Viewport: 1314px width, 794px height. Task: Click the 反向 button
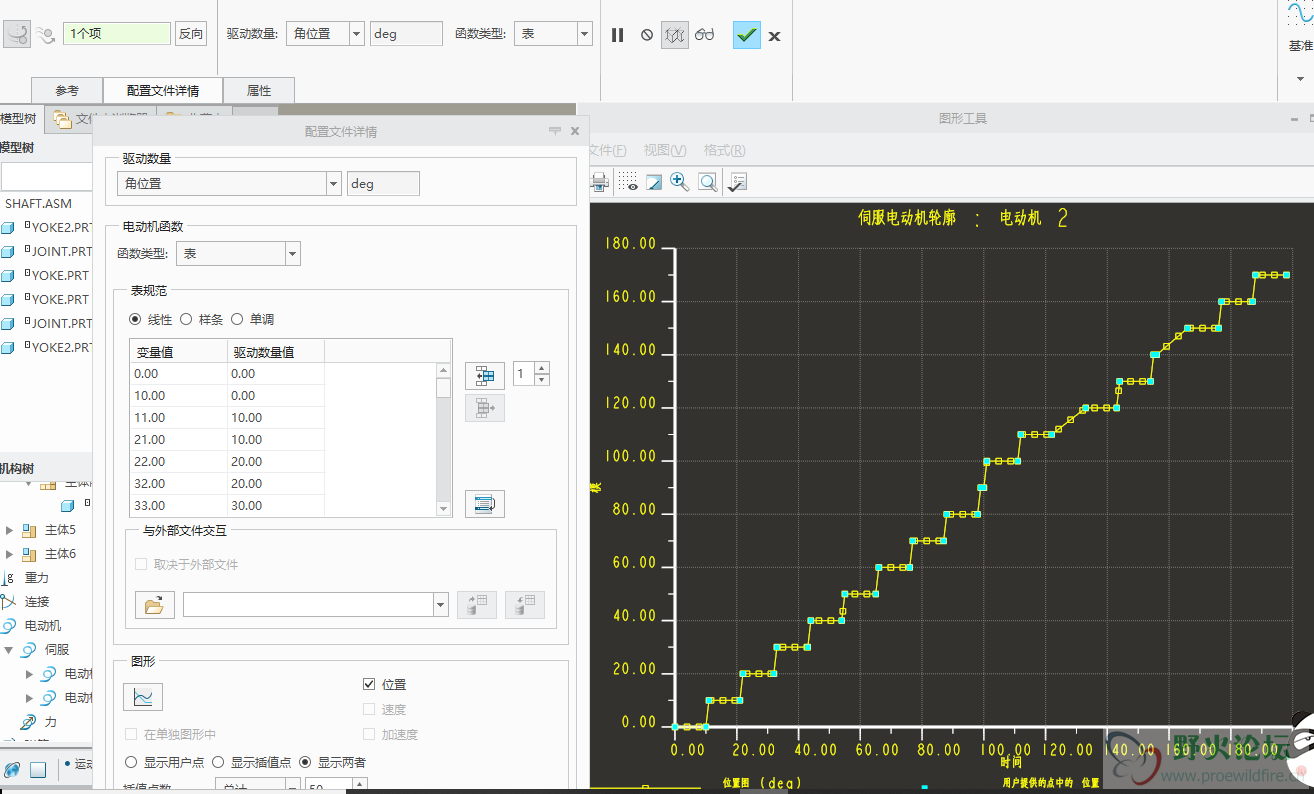(x=191, y=34)
